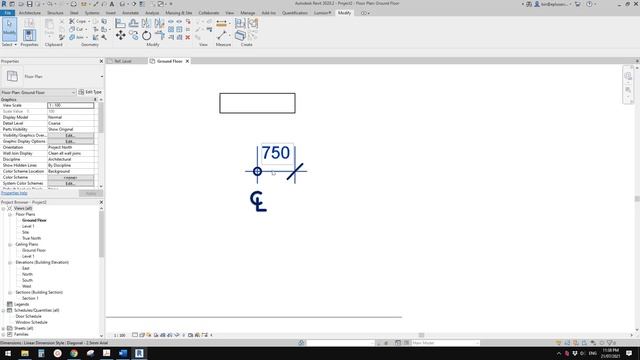Collapse the Views (all) tree node

coord(3,208)
